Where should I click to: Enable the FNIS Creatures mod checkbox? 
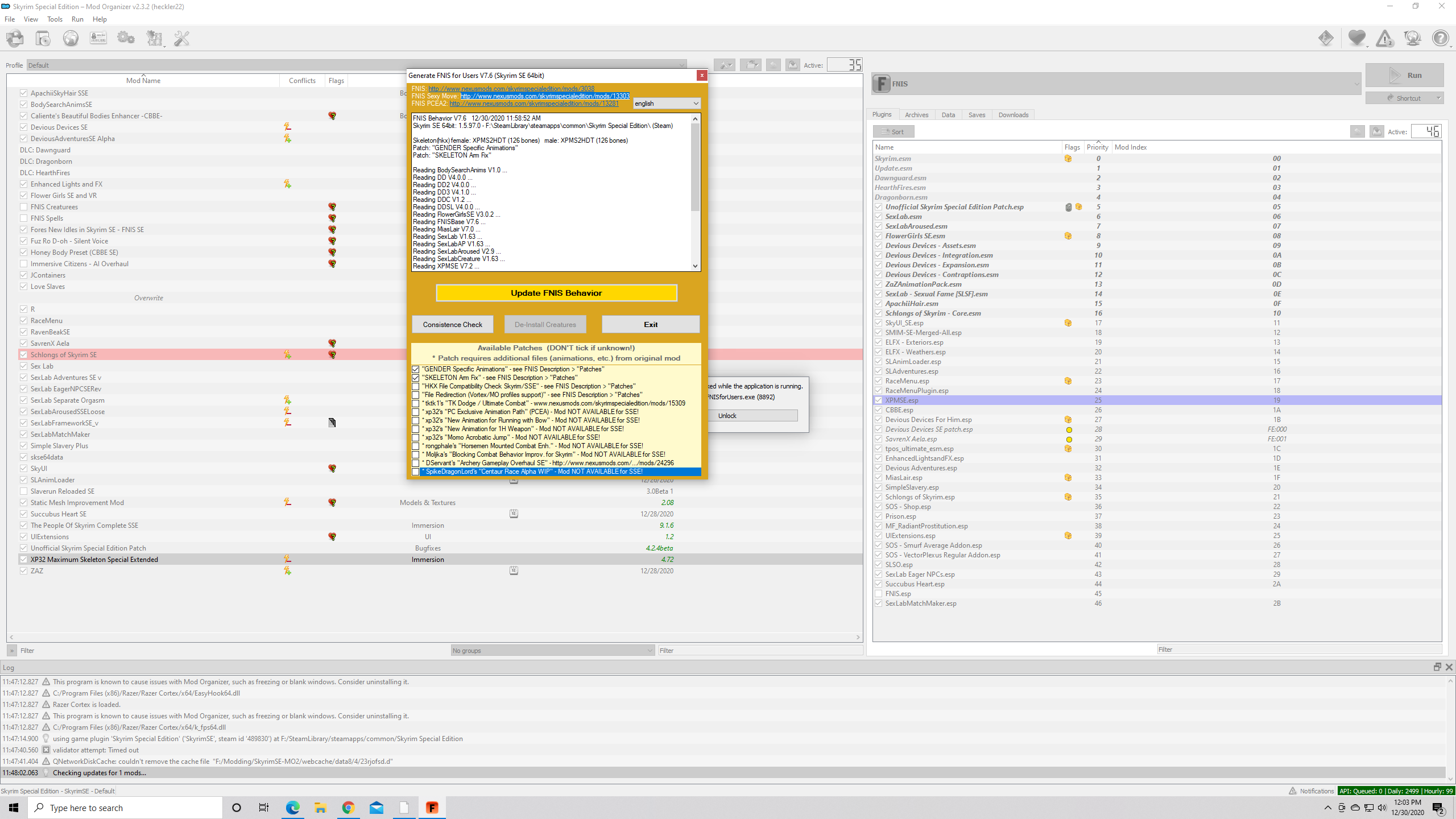click(x=23, y=207)
